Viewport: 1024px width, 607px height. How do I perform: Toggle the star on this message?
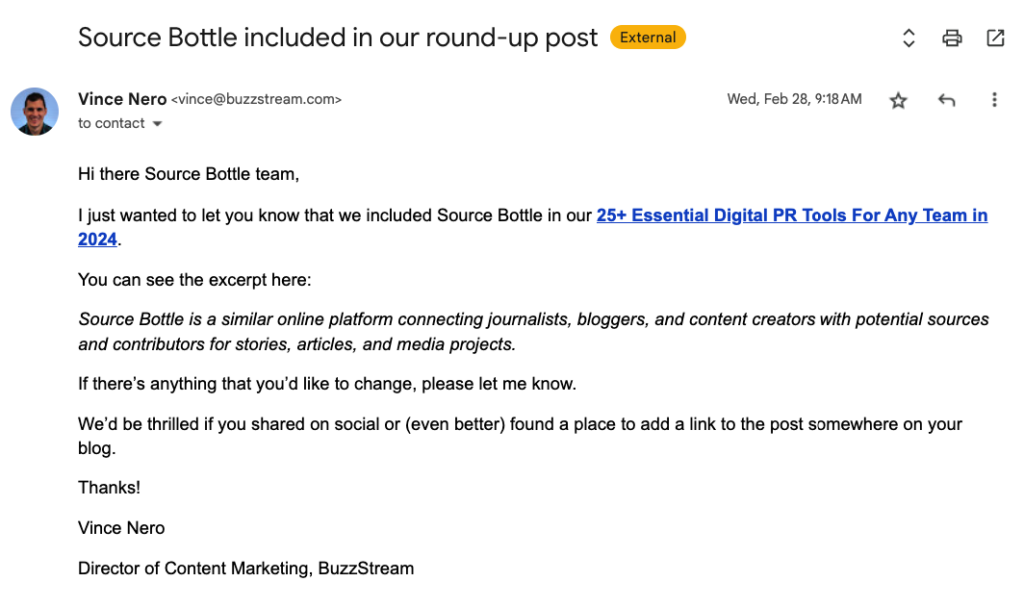(x=897, y=100)
